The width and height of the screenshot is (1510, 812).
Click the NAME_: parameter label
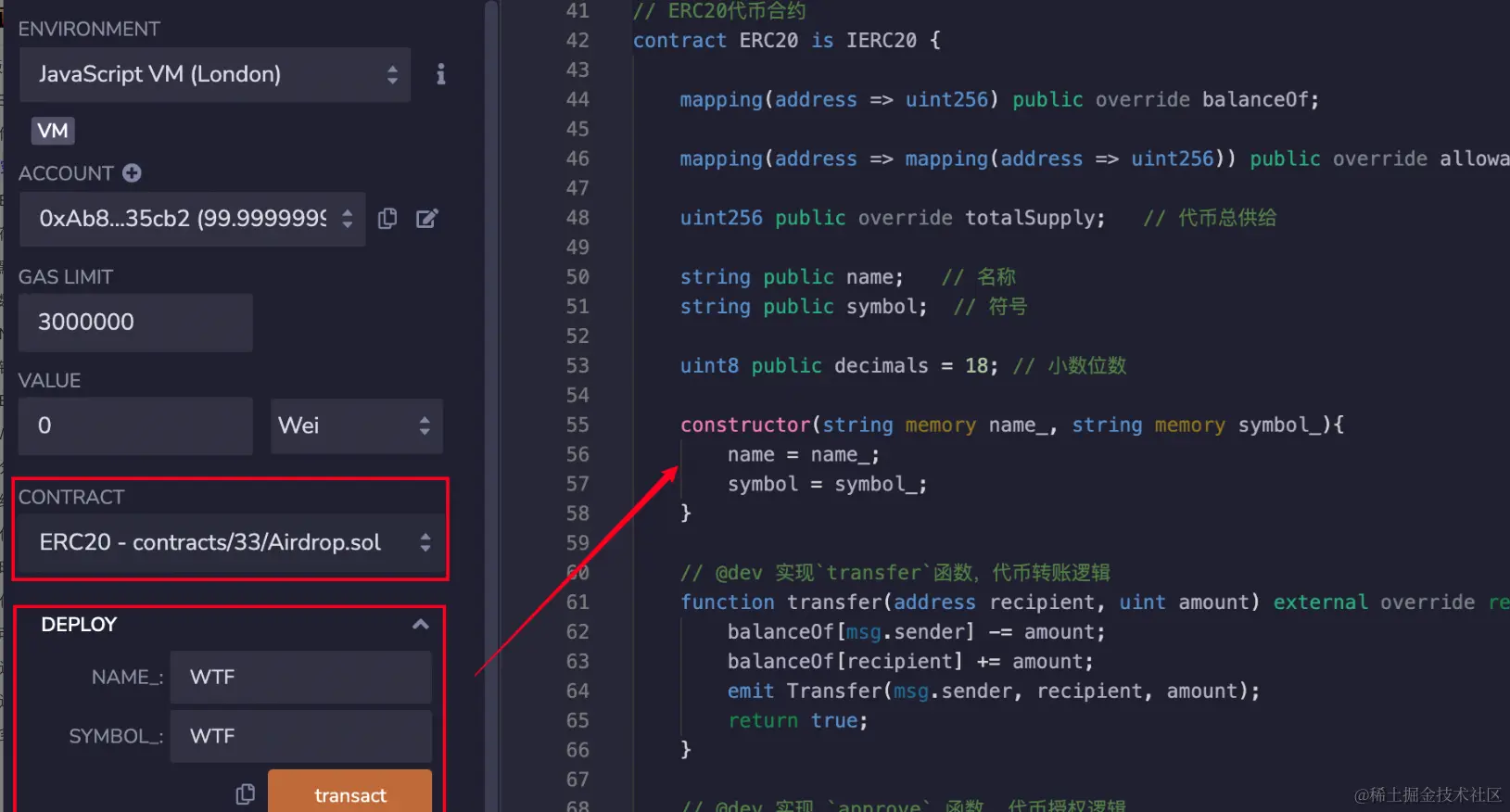[x=128, y=678]
